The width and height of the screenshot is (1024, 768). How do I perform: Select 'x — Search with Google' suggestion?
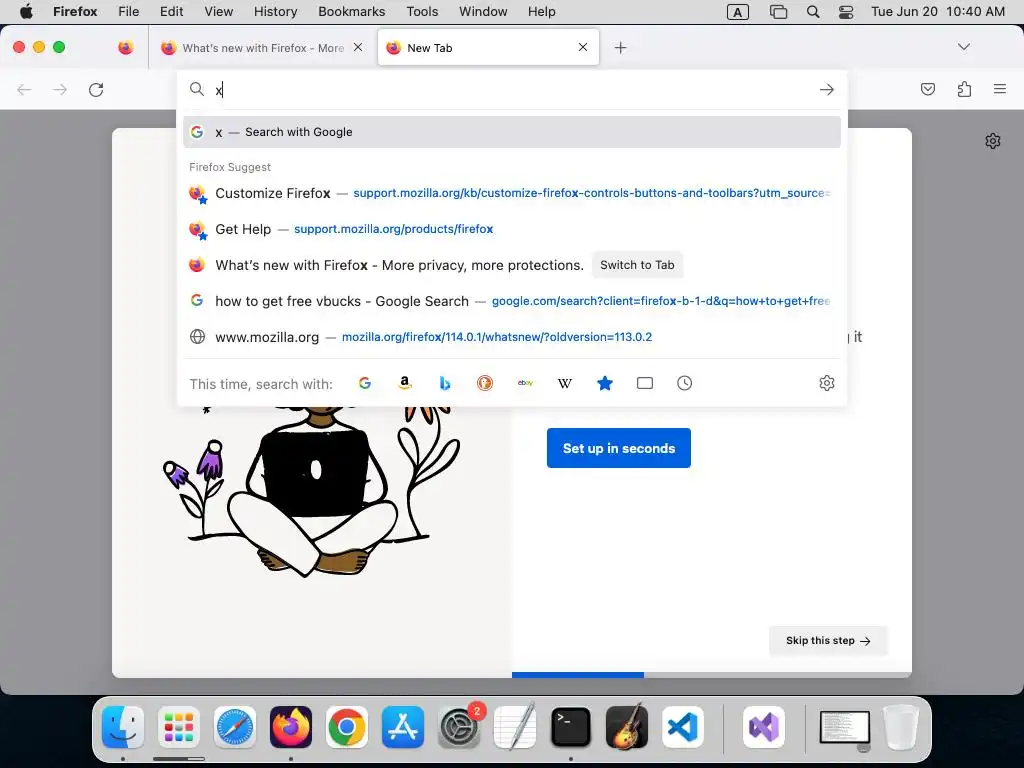coord(512,132)
